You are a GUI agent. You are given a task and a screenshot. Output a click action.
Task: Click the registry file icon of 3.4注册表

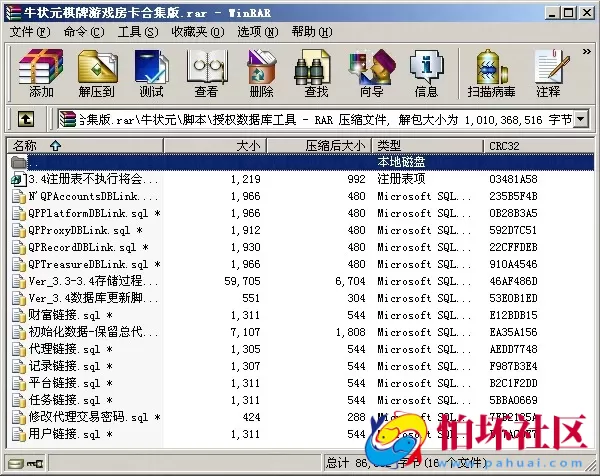(19, 179)
